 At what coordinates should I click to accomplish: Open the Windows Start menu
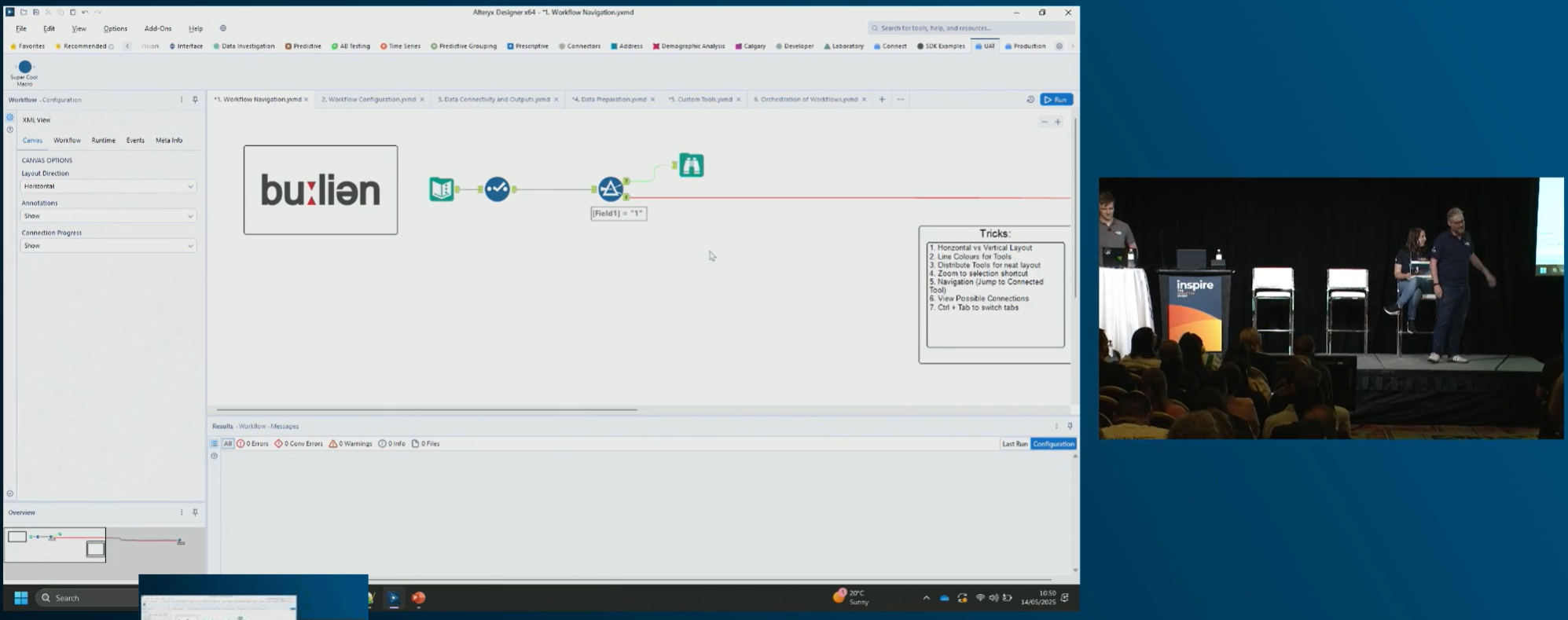[x=21, y=598]
